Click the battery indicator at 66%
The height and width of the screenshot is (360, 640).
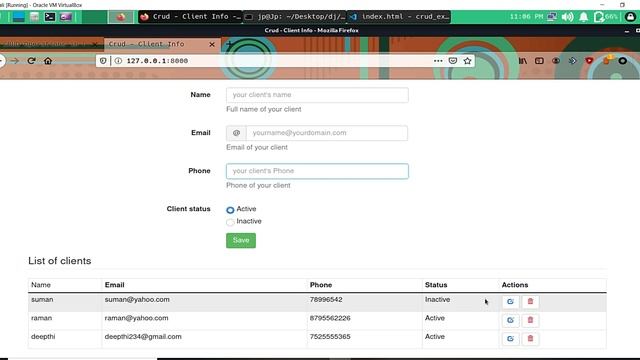pyautogui.click(x=606, y=17)
